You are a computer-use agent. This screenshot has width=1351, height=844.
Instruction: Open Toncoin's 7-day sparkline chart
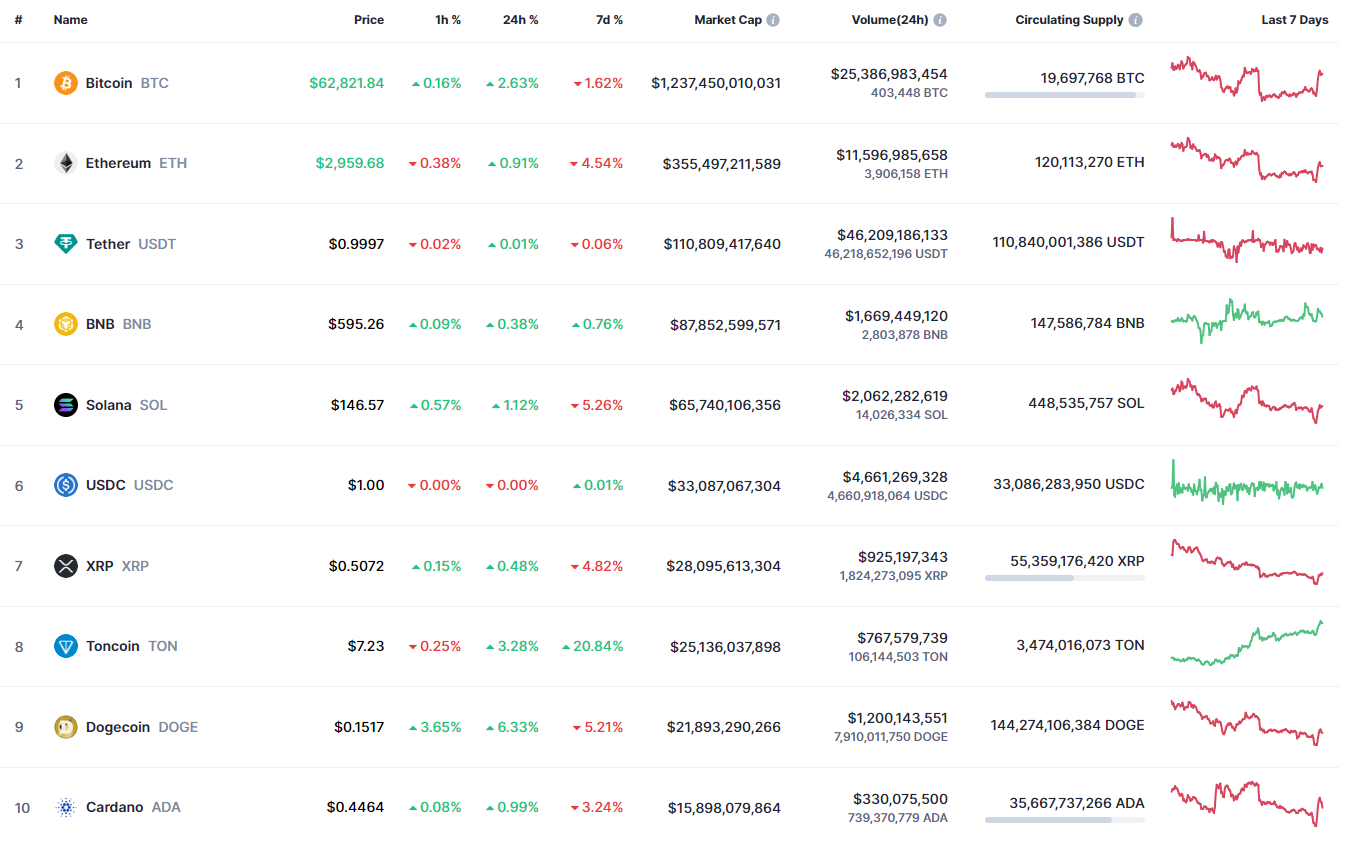coord(1246,644)
